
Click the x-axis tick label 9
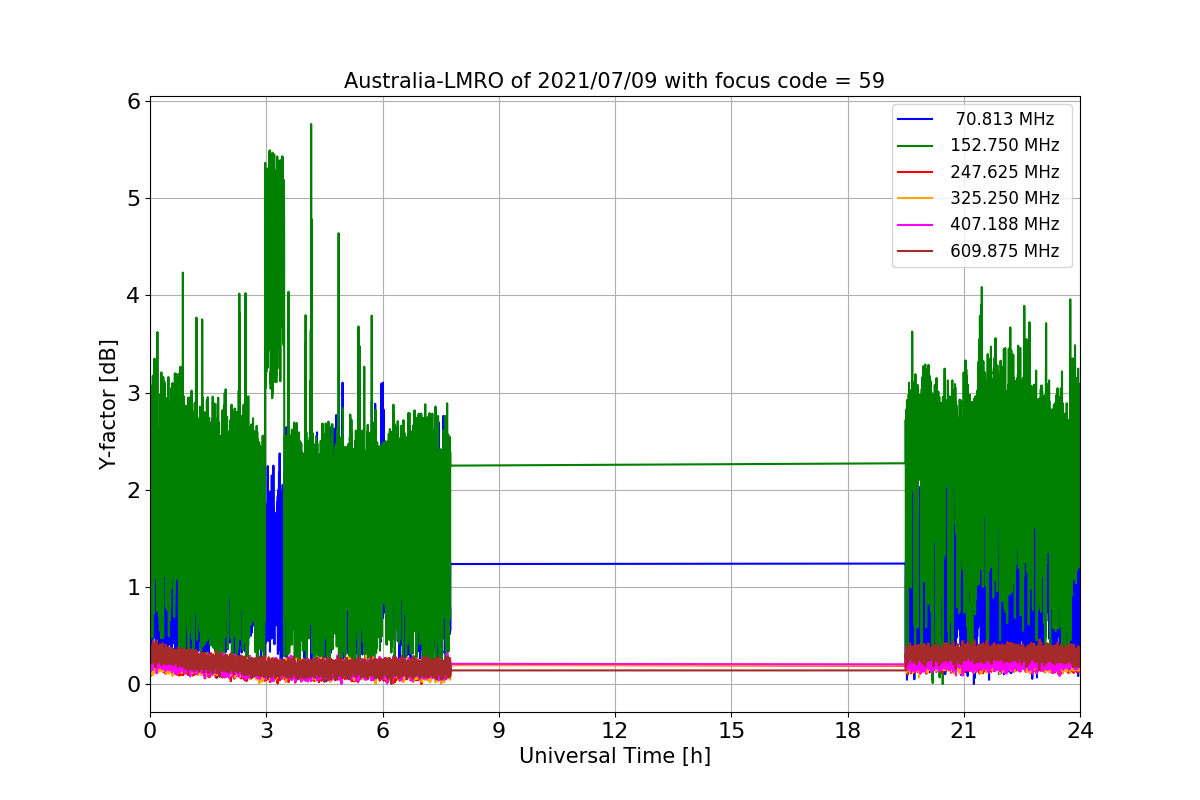coord(499,731)
